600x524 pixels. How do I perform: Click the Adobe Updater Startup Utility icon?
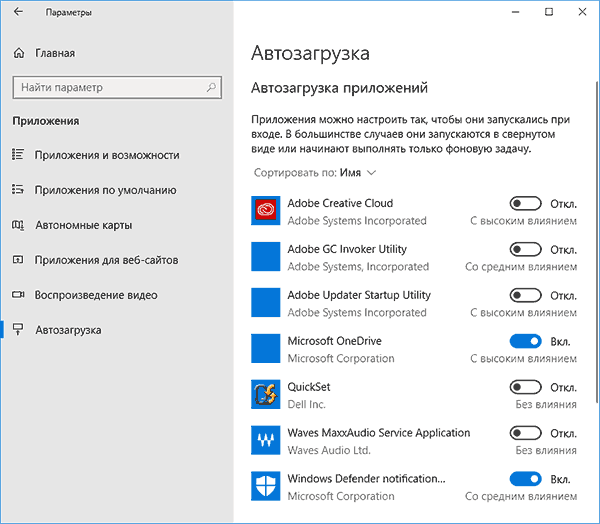click(x=266, y=302)
